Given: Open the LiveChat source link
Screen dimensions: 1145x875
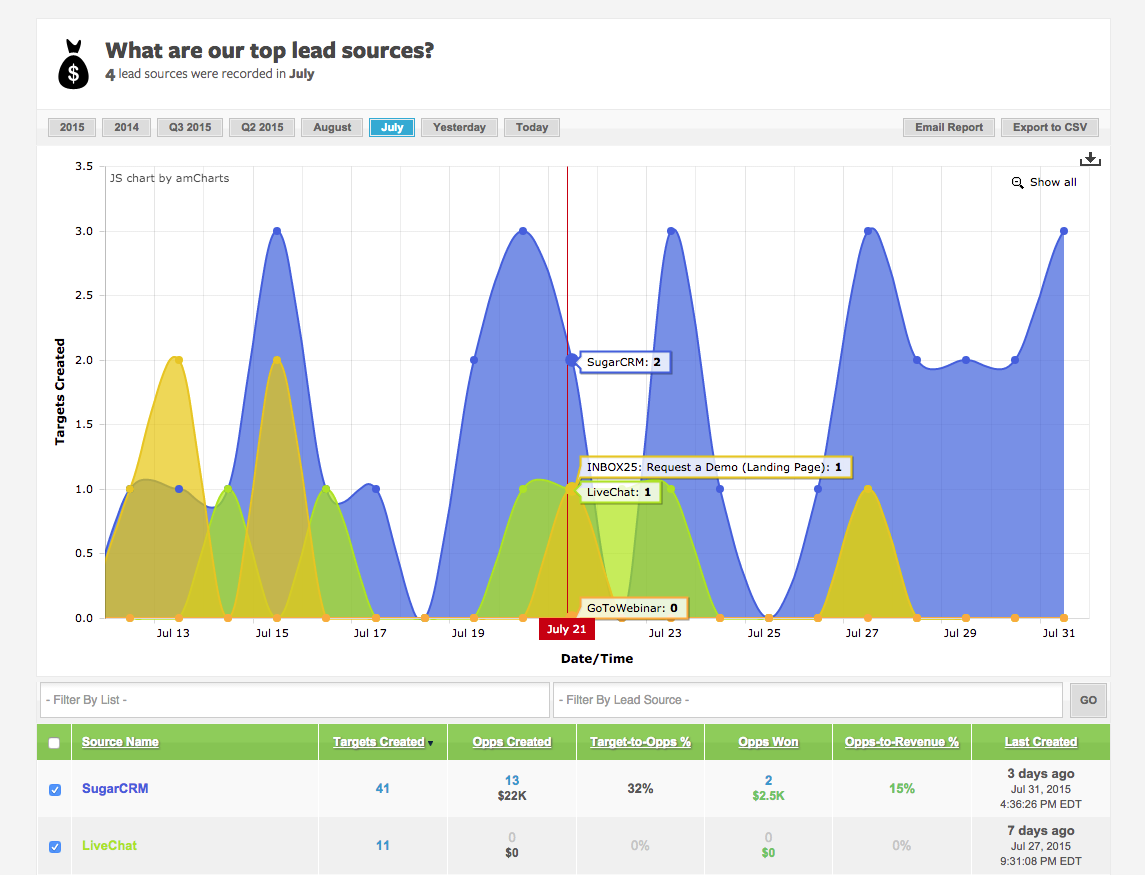Looking at the screenshot, I should coord(109,846).
